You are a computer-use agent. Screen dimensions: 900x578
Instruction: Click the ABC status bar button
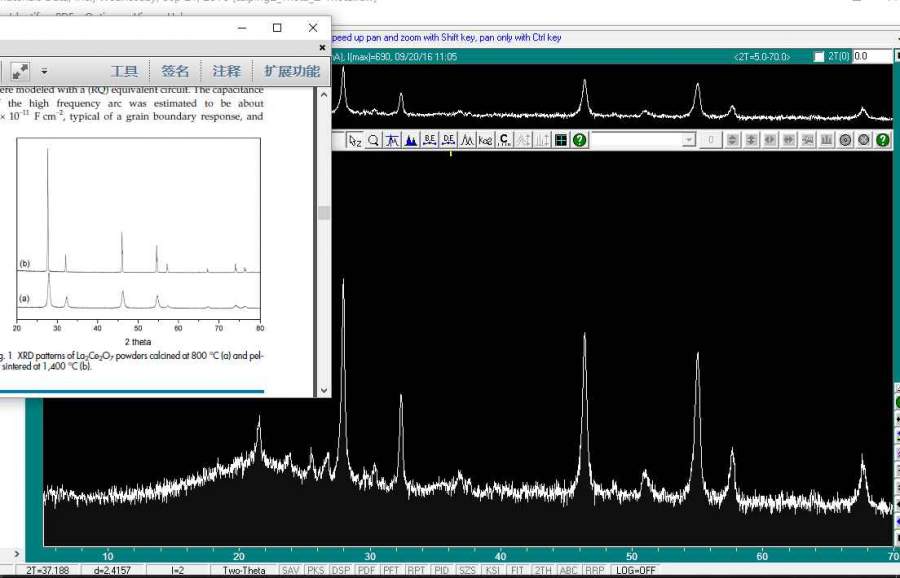[x=568, y=571]
